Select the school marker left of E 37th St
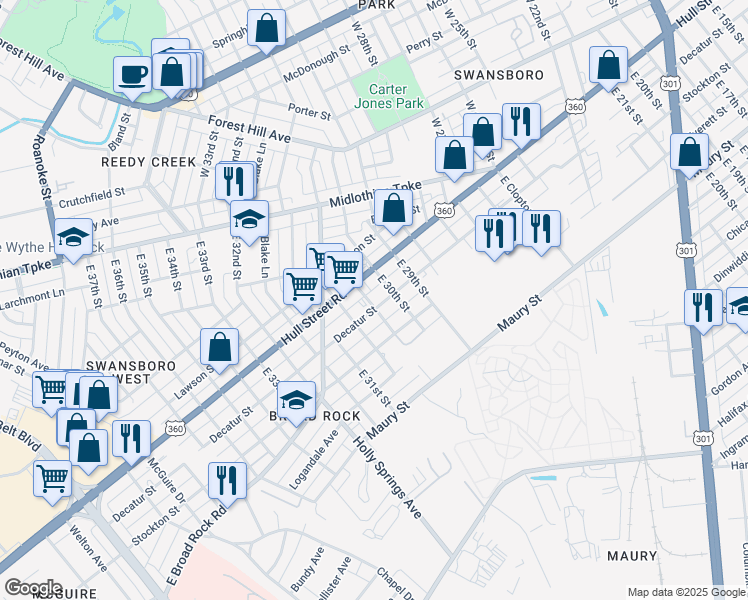The height and width of the screenshot is (600, 748). [x=73, y=238]
